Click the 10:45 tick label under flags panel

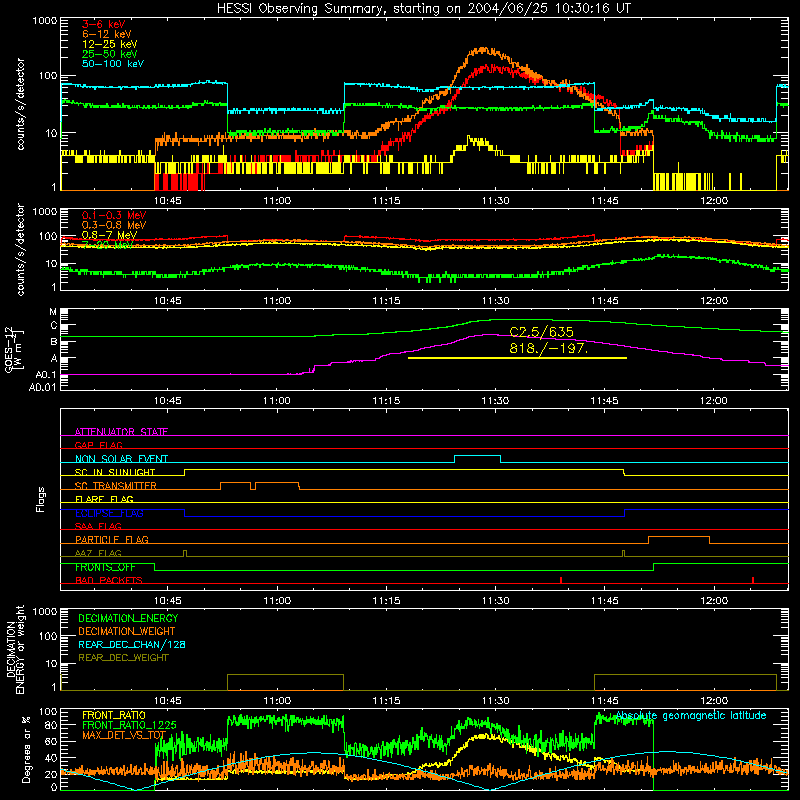tap(167, 601)
